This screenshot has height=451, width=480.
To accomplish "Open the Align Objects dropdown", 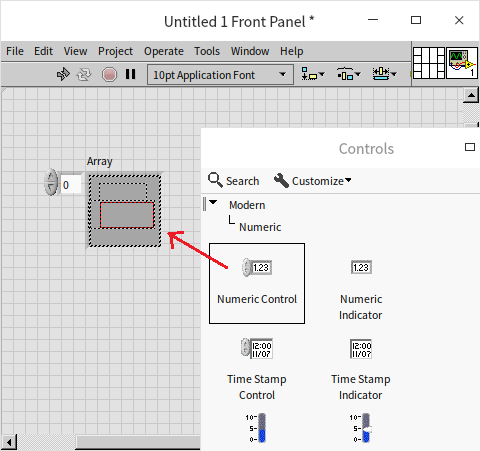I will coord(313,74).
